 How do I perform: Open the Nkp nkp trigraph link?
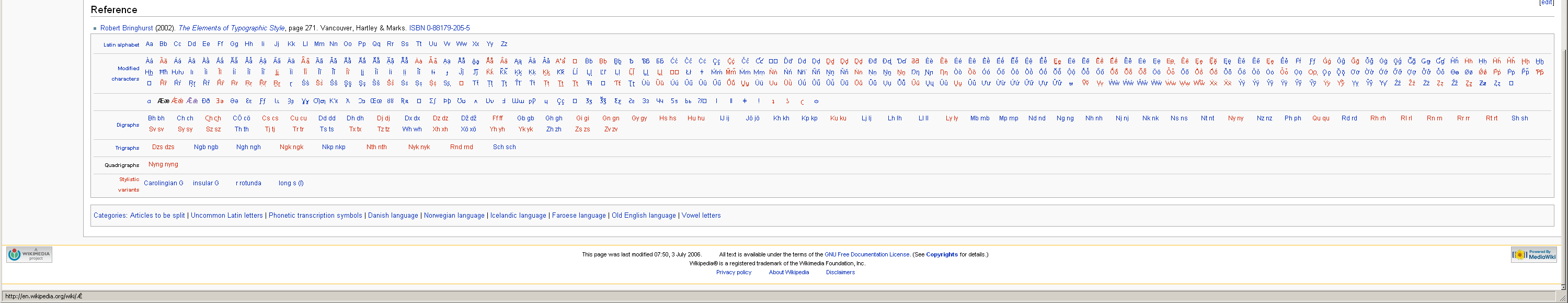coord(334,147)
